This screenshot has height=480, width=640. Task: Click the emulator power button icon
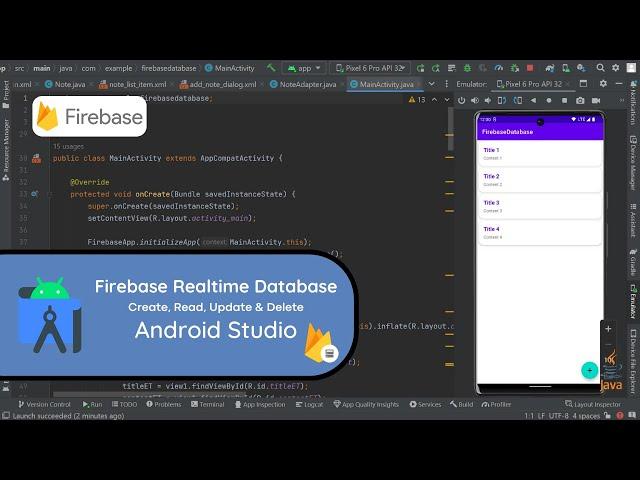pos(461,100)
